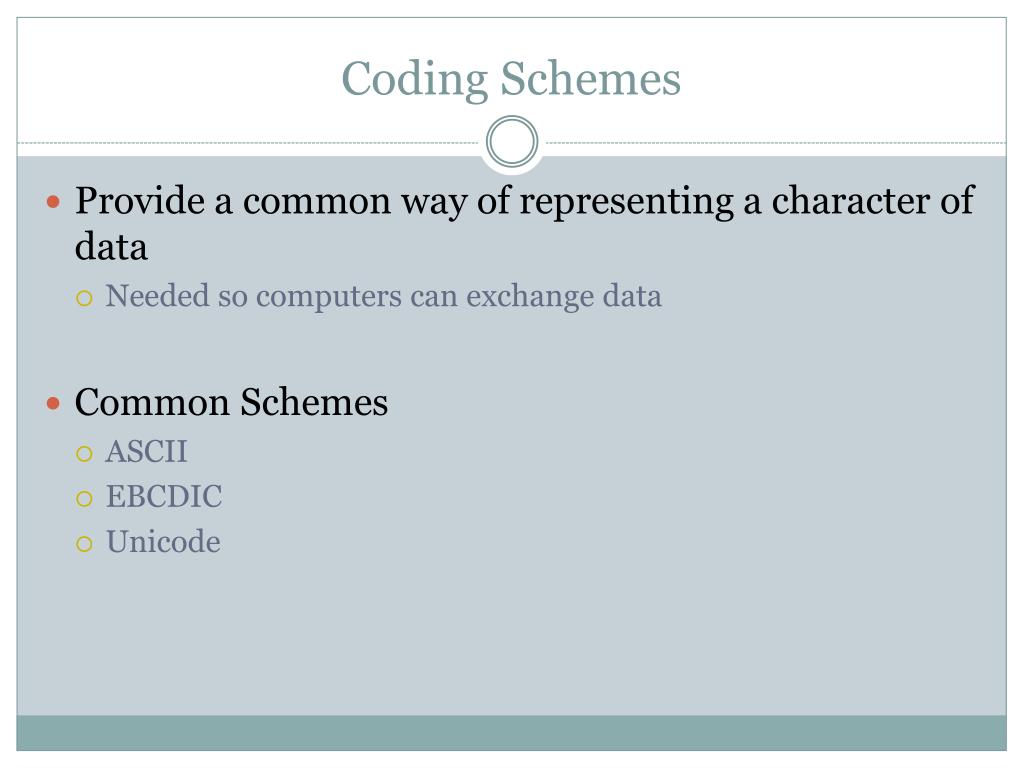Click the Common Schemes heading
The image size is (1024, 768).
(x=231, y=402)
